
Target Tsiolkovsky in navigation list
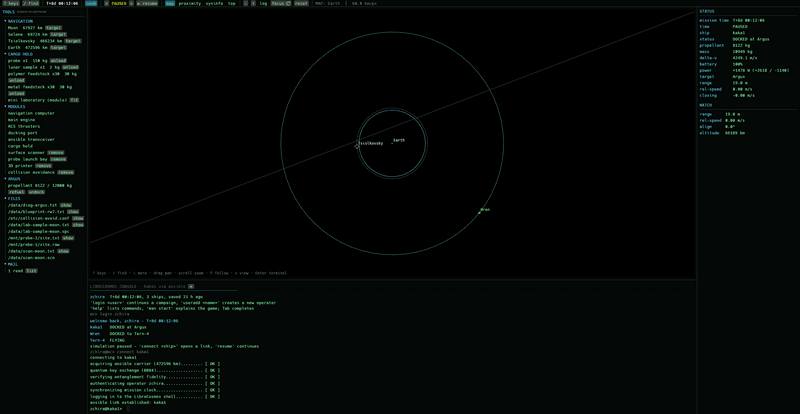[x=73, y=41]
